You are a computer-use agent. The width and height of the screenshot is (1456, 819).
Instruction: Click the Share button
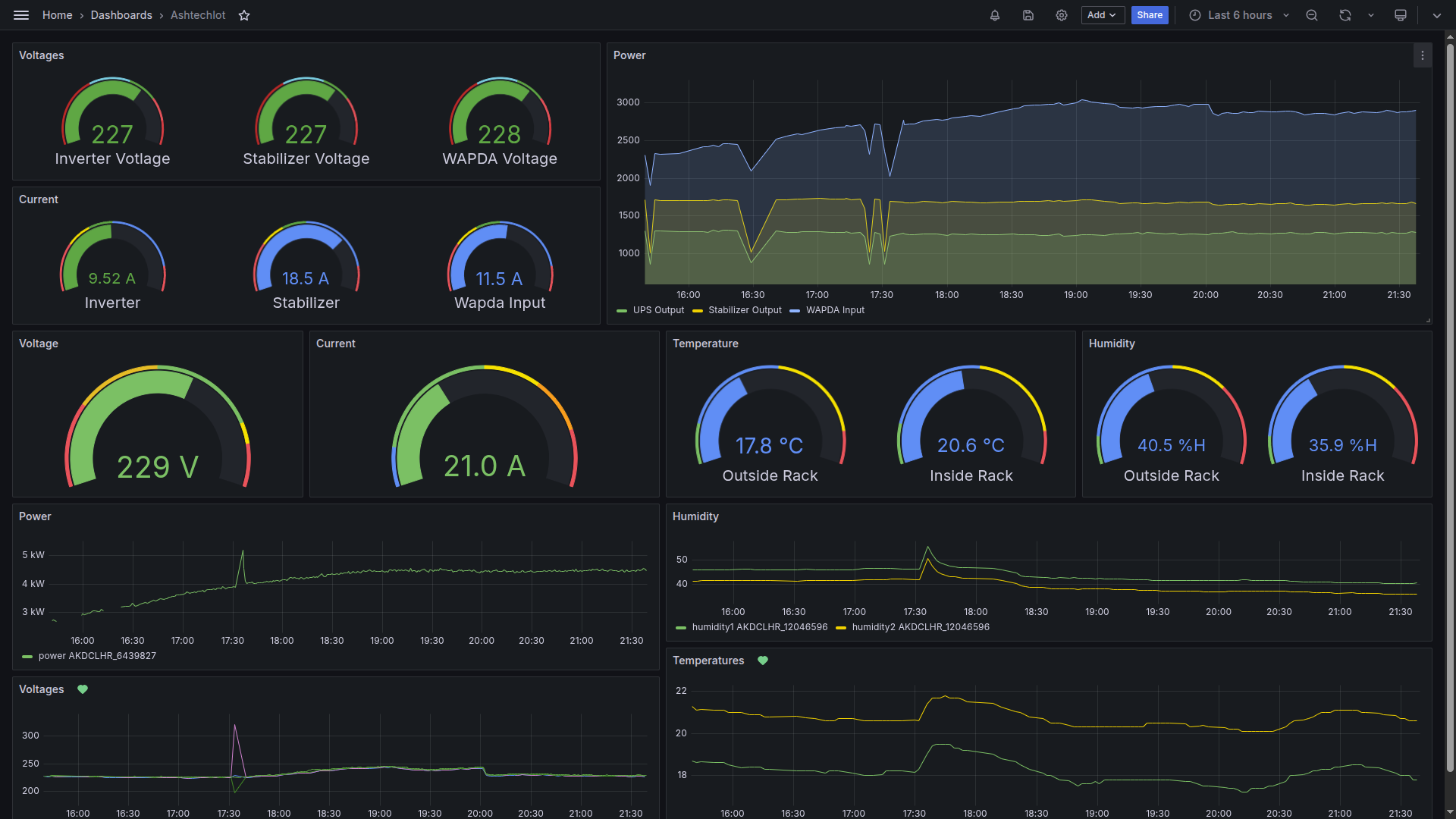(1150, 15)
